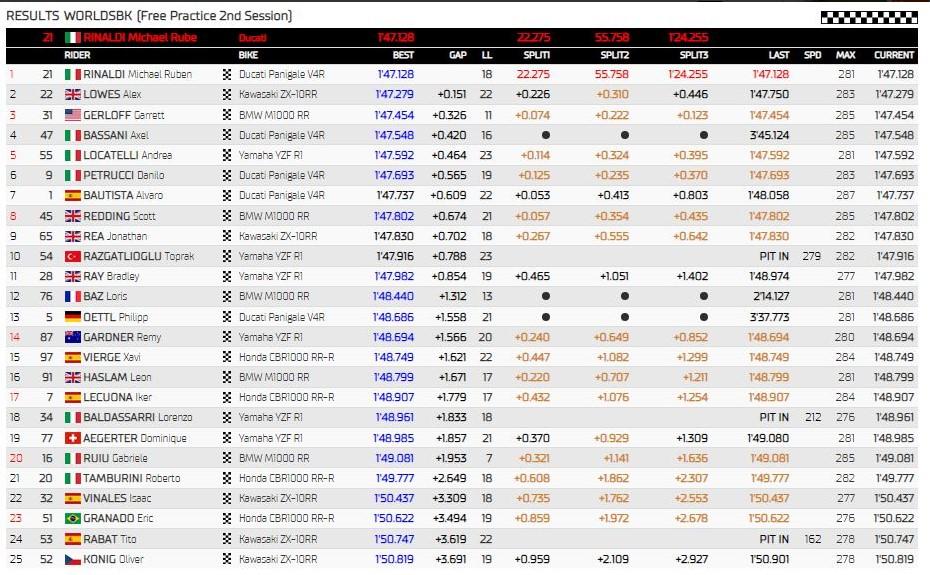930x575 pixels.
Task: Click the SPLIT1 column header
Action: tap(537, 55)
